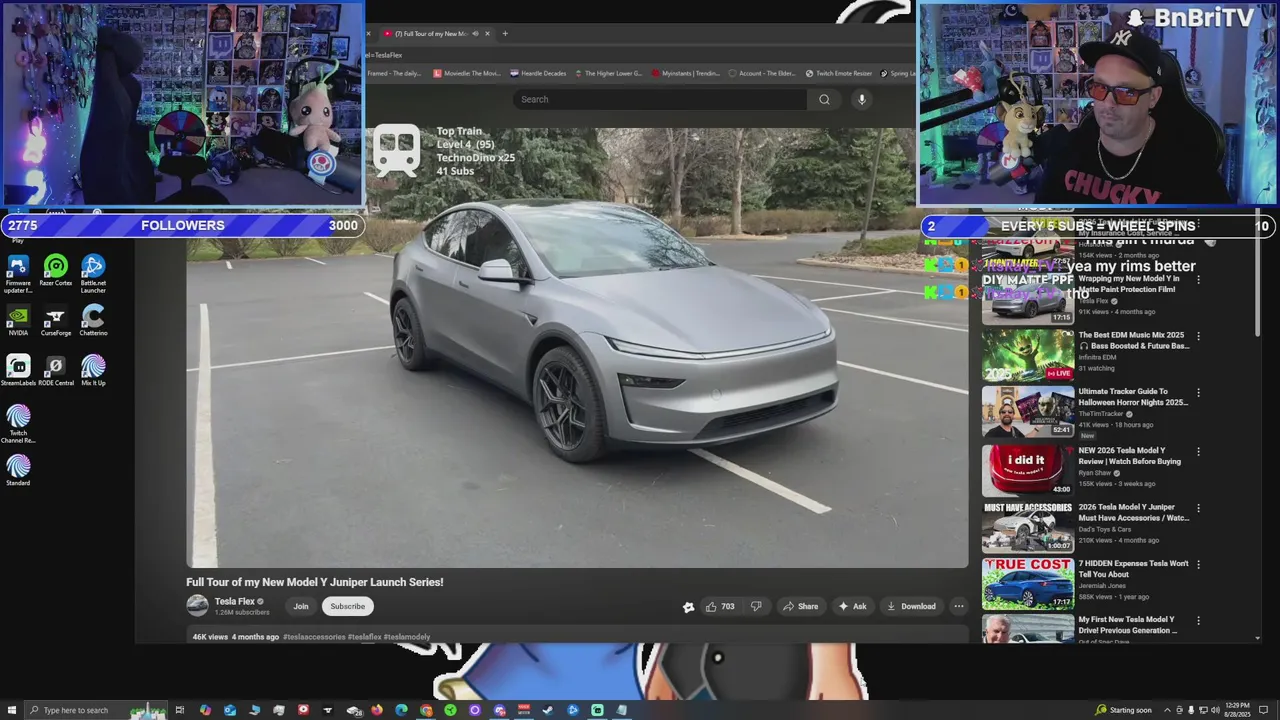
Task: Open the NVIDIA desktop shortcut
Action: (18, 320)
